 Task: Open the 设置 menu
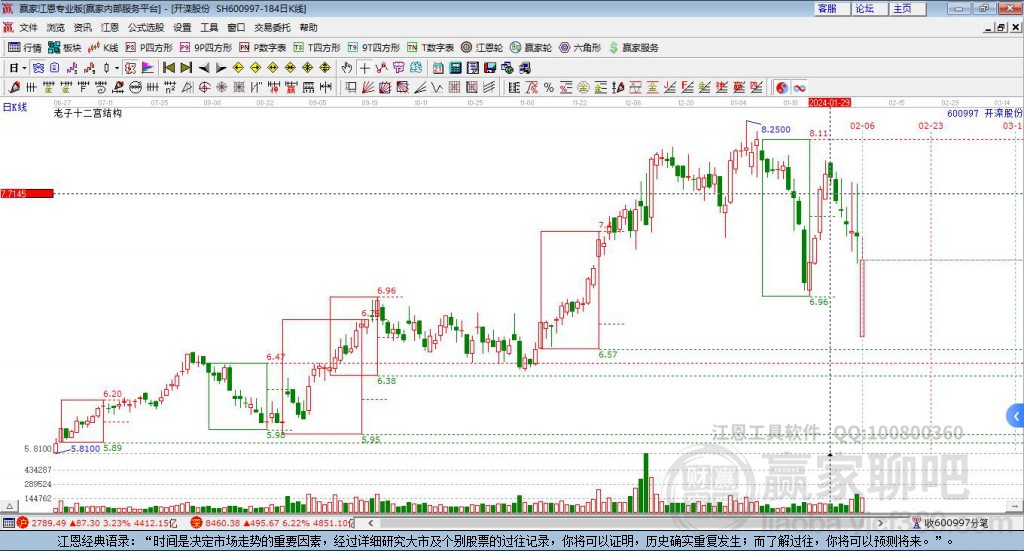182,27
